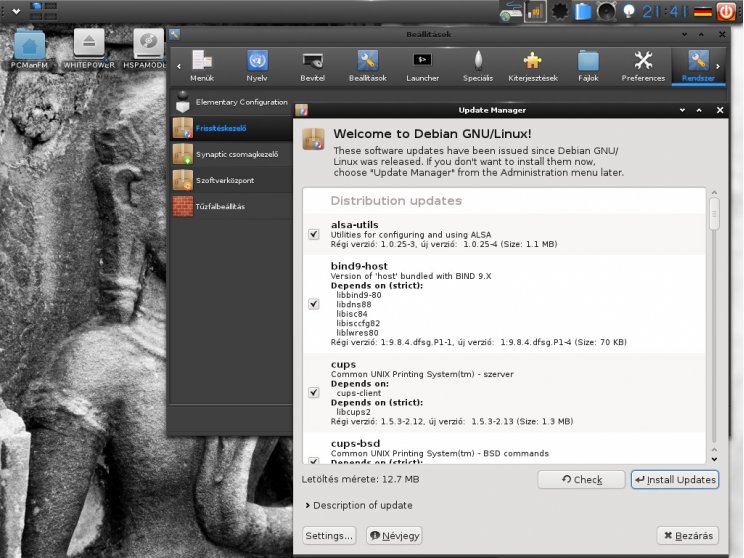This screenshot has width=744, height=558.
Task: Select the Rendszer category tab
Action: (x=698, y=66)
